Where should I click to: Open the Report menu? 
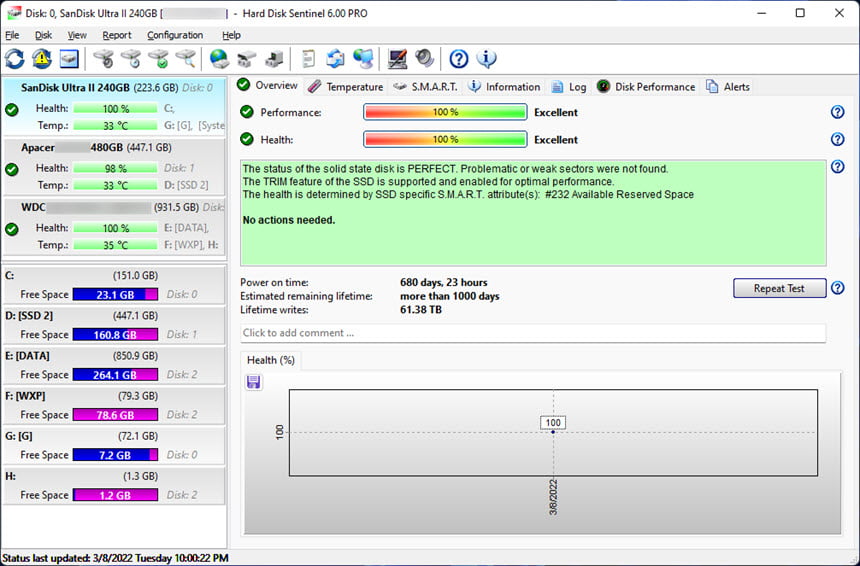[117, 35]
